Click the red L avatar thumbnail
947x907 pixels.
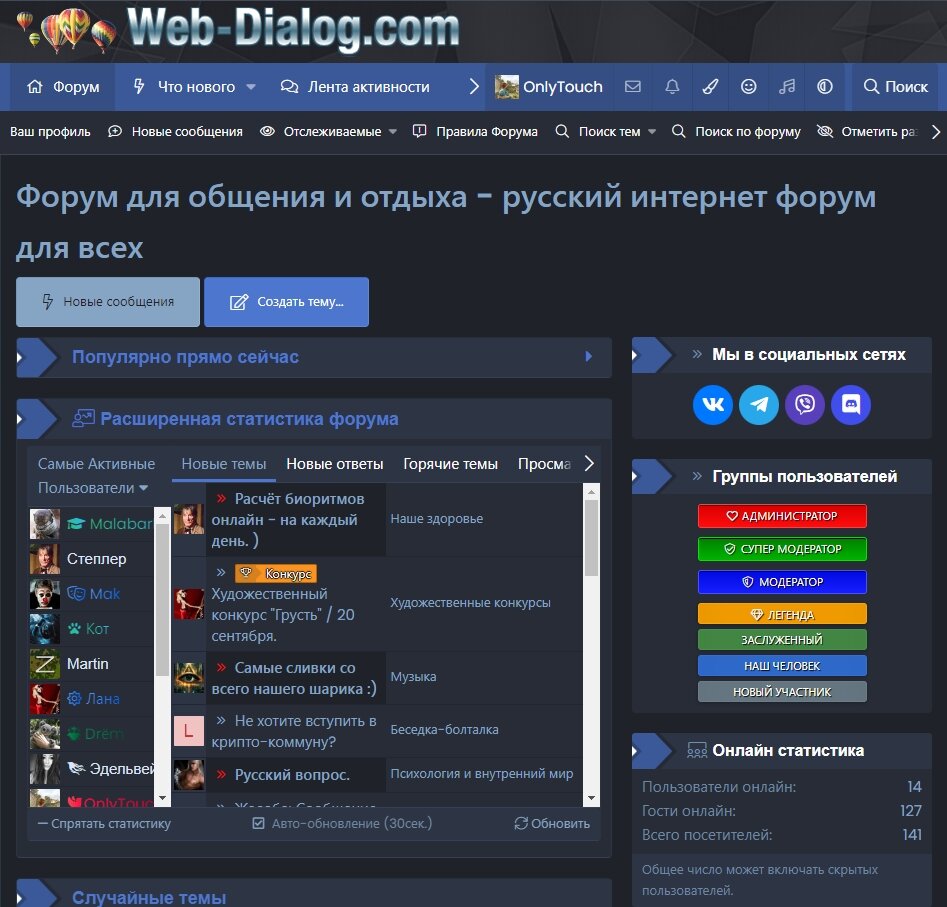coord(188,730)
